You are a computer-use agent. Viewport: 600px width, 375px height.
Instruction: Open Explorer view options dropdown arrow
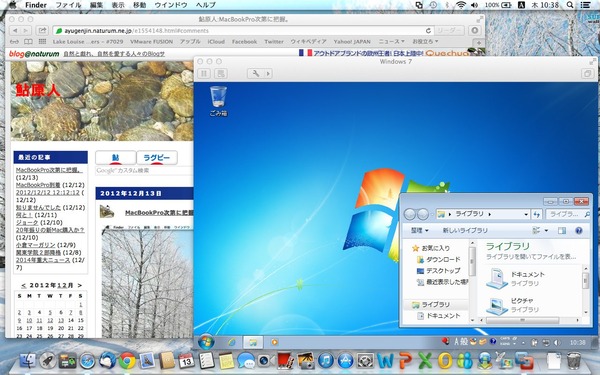point(546,230)
